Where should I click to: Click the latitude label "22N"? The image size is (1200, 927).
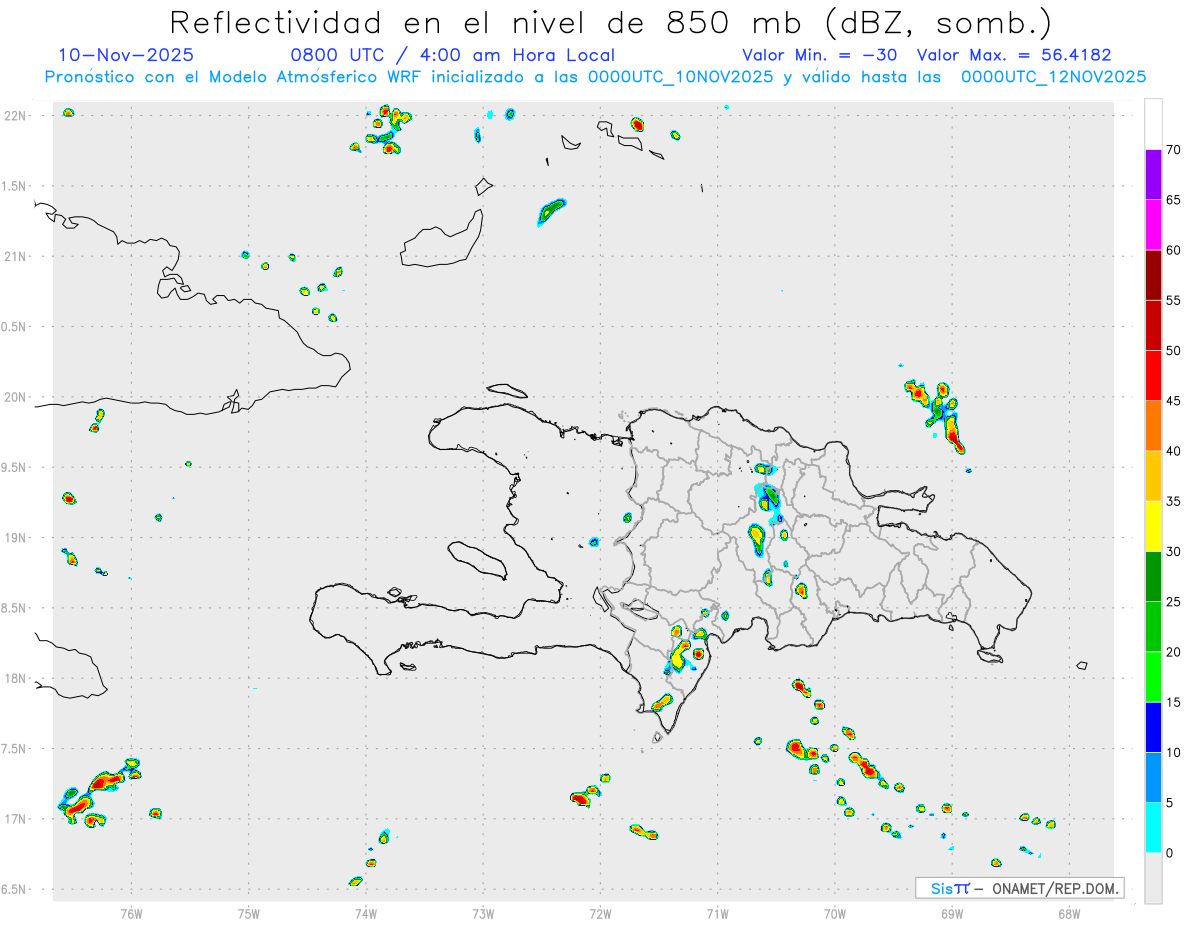[x=17, y=116]
